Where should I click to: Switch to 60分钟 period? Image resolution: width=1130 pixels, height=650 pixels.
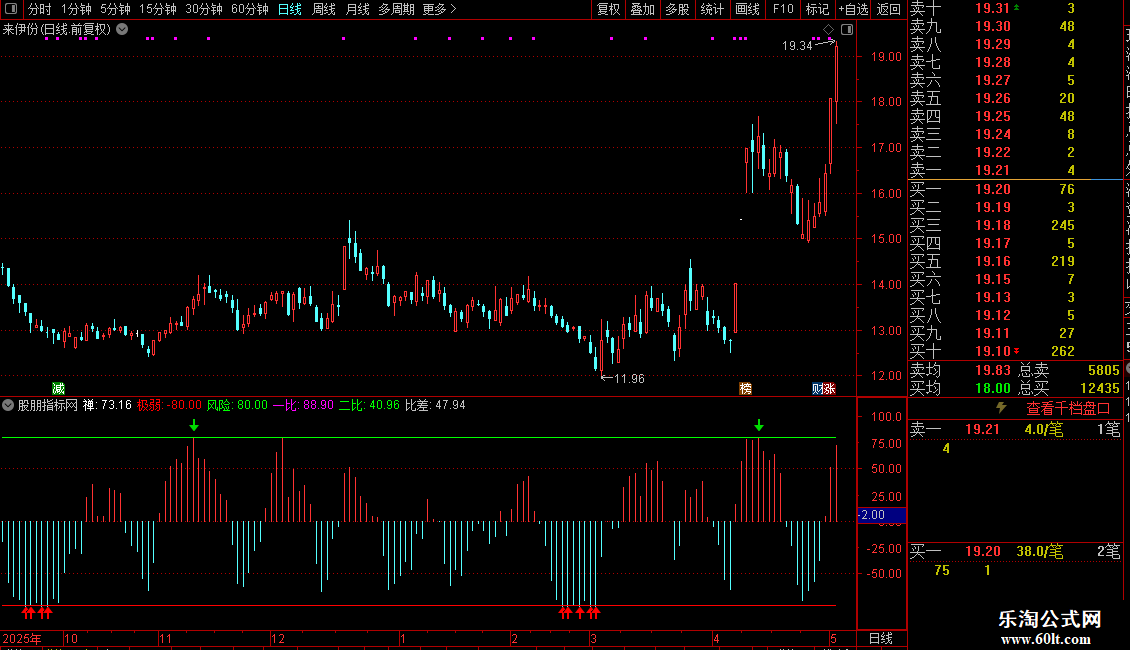[x=250, y=9]
